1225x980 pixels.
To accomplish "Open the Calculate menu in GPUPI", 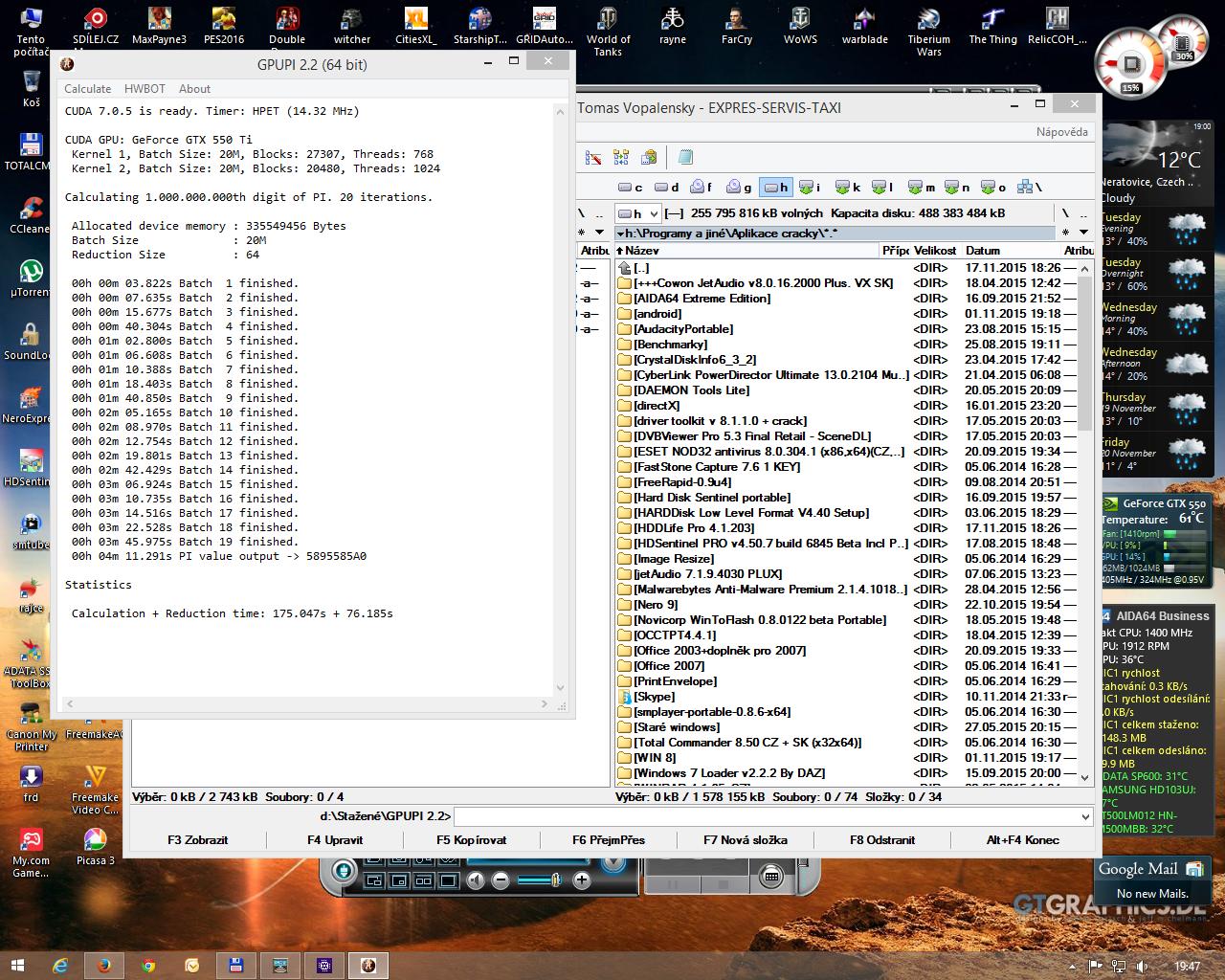I will pos(87,88).
